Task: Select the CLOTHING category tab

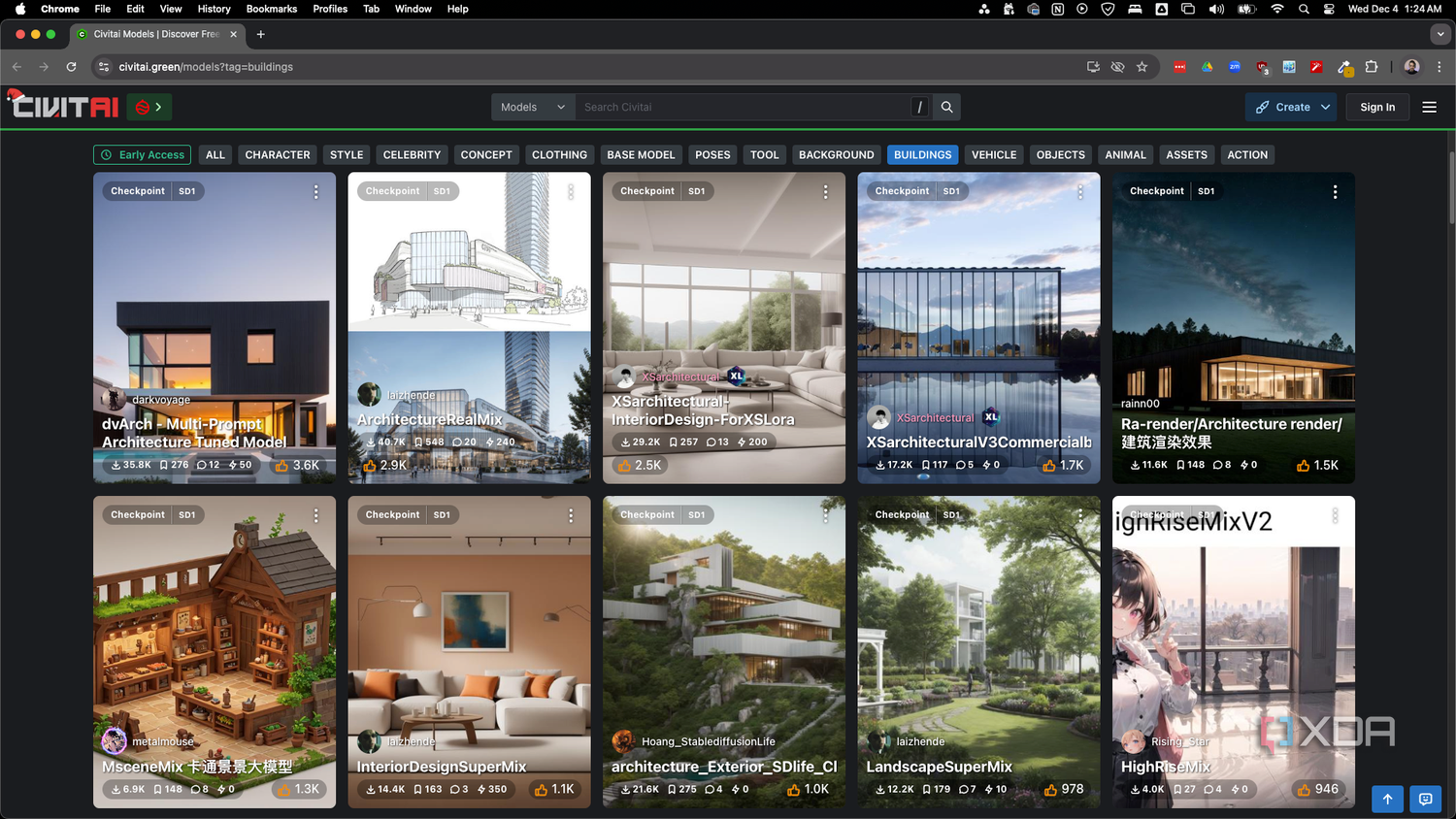Action: tap(559, 154)
